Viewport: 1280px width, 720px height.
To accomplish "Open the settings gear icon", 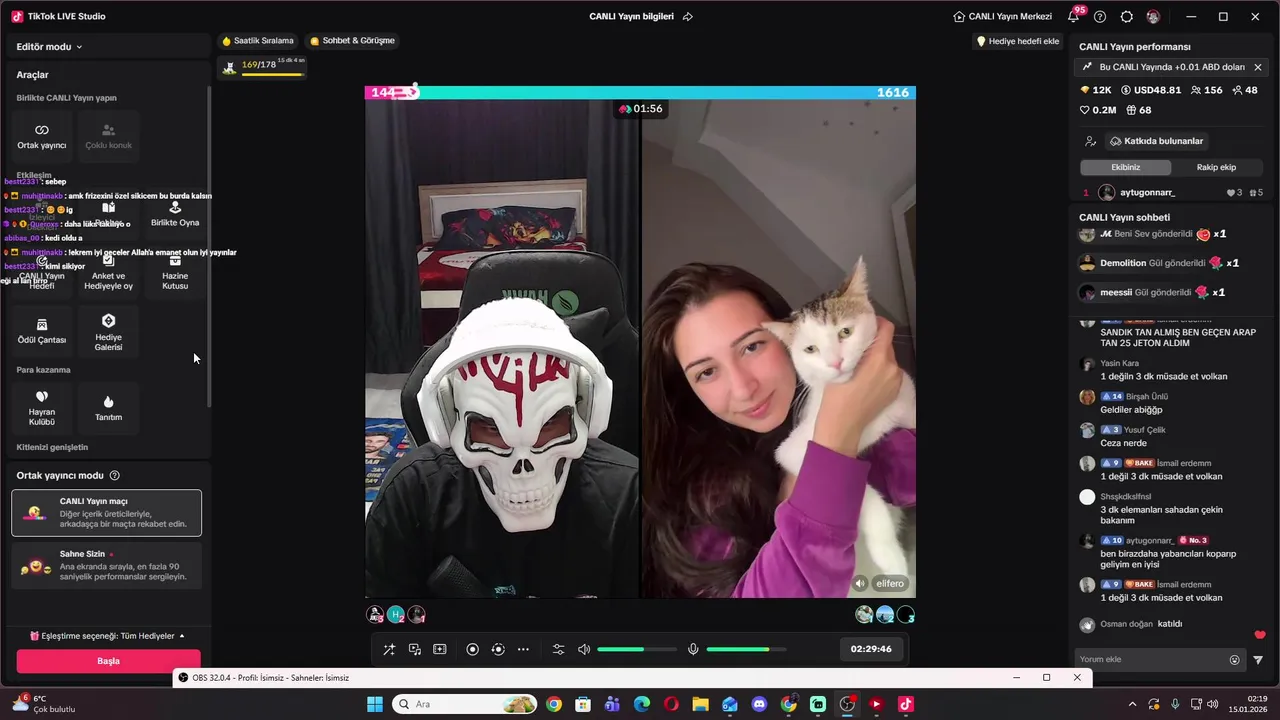I will click(1127, 17).
